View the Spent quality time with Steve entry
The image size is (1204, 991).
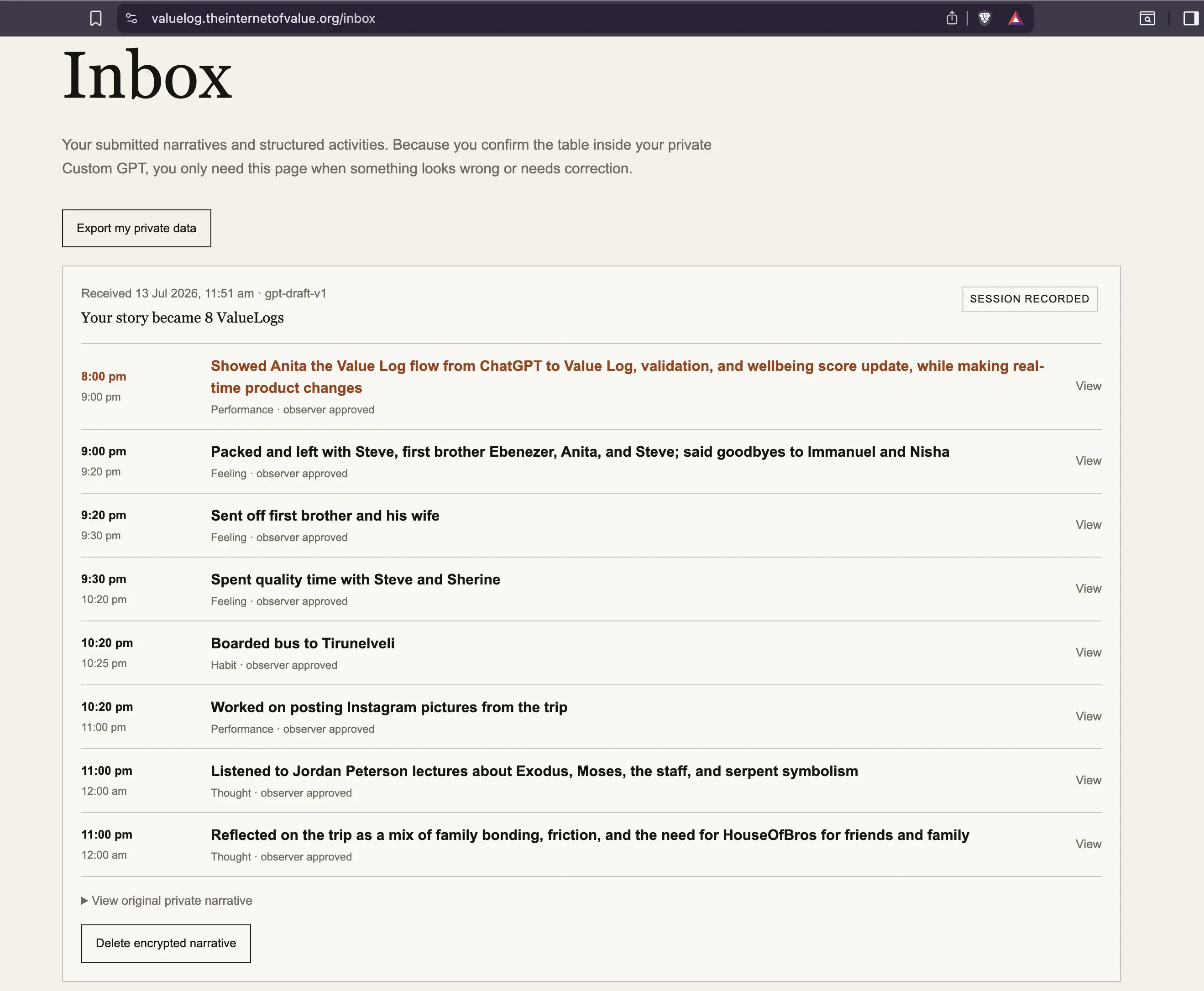pyautogui.click(x=1088, y=589)
